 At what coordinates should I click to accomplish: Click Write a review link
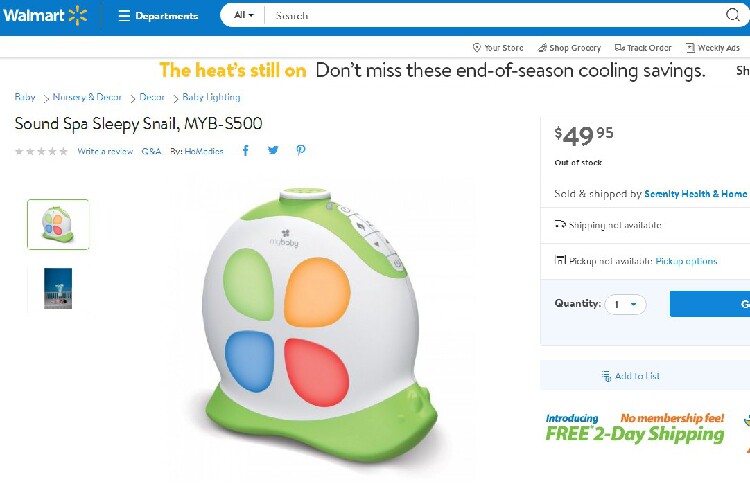pyautogui.click(x=105, y=151)
